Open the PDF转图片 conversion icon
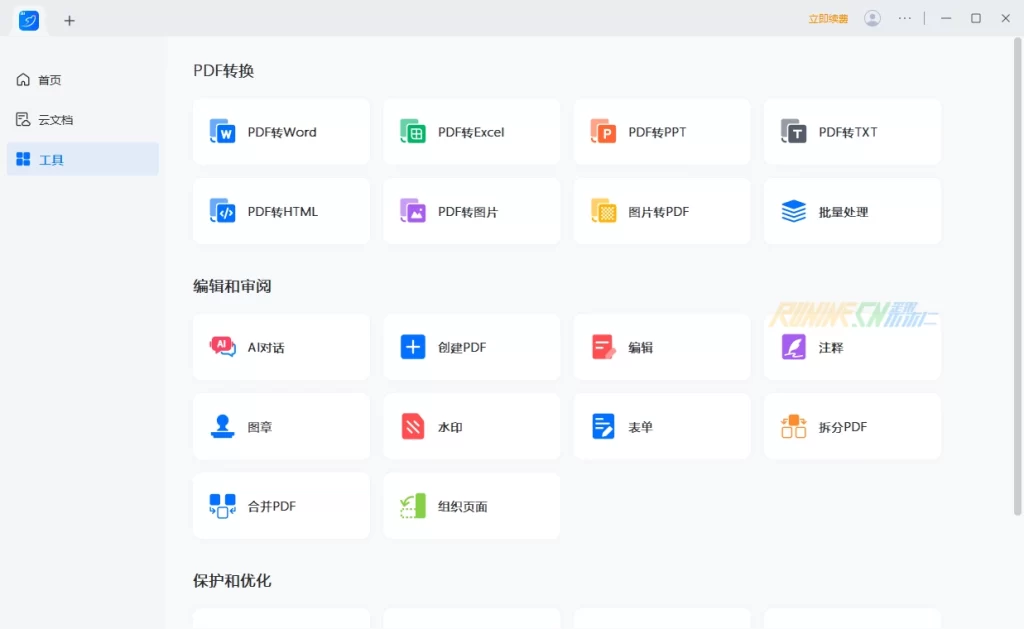Screen dimensions: 1024x629 tap(413, 211)
